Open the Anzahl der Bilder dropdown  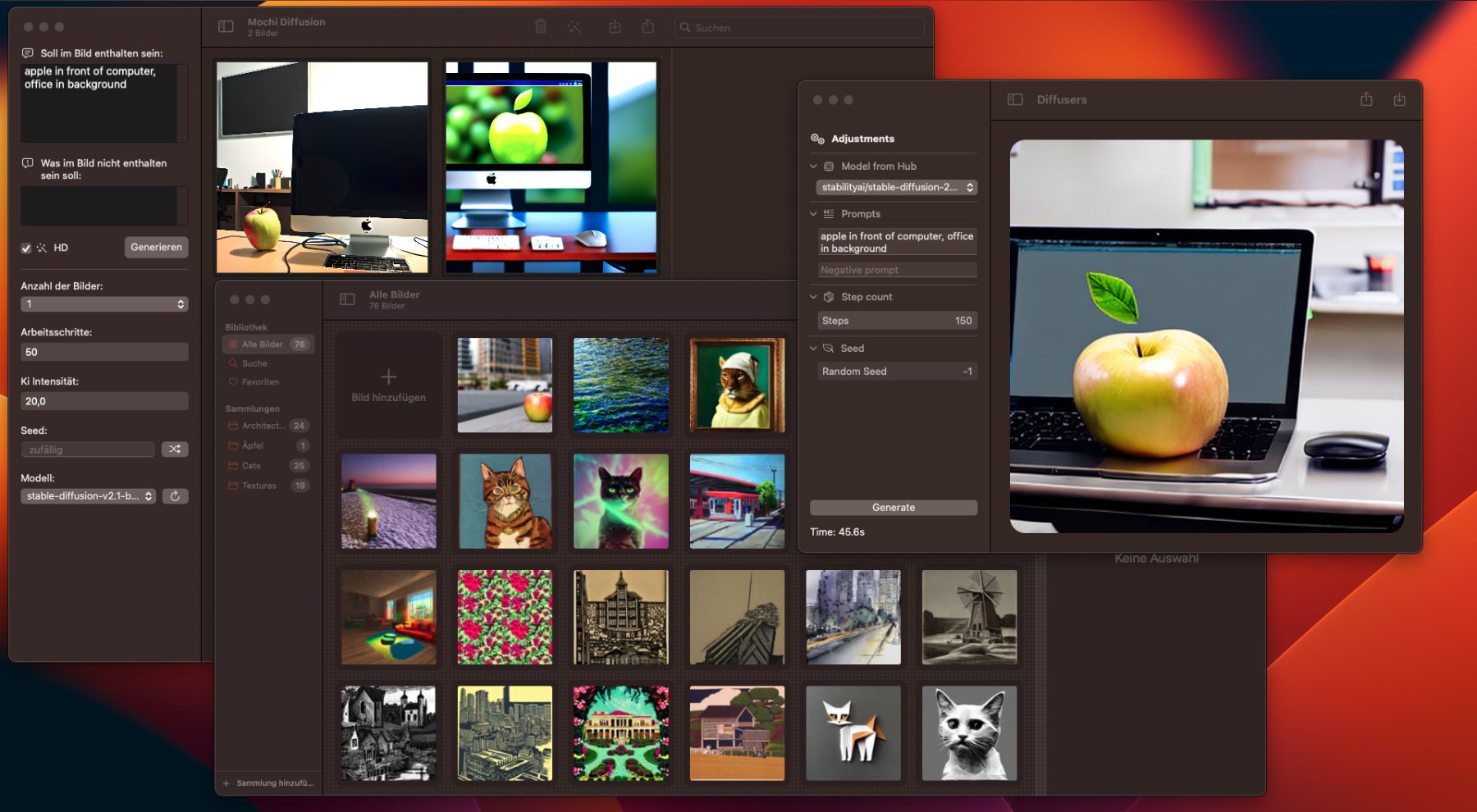[x=104, y=304]
